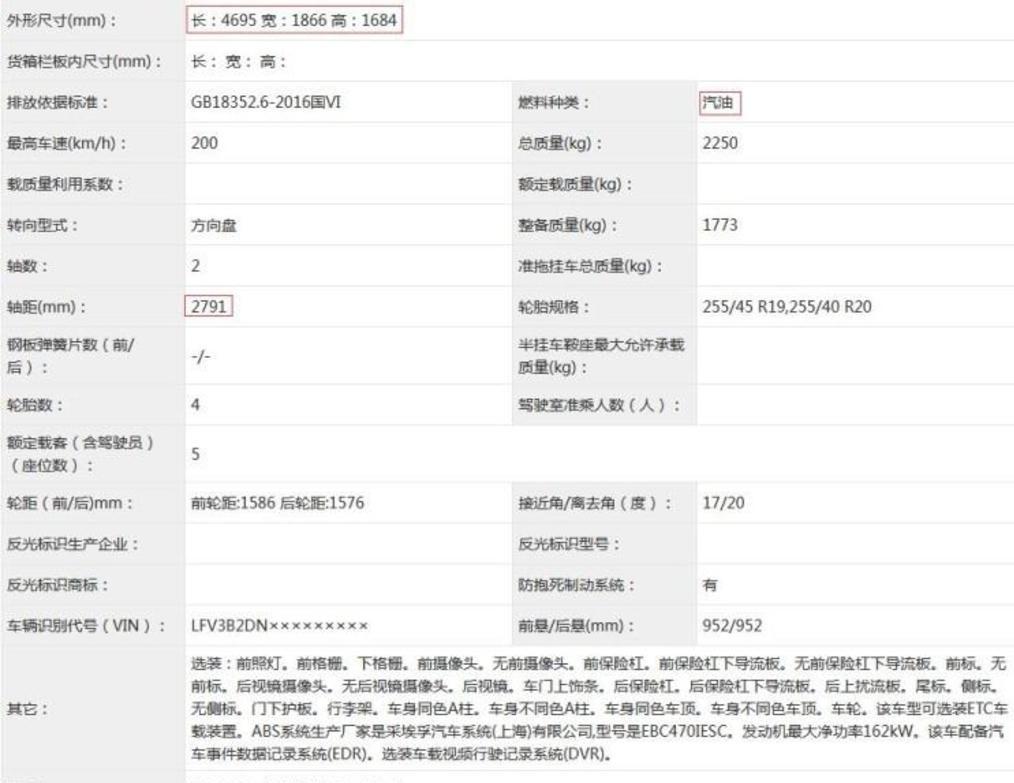Select the steering type value 方向盘
The height and width of the screenshot is (783, 1014).
click(213, 225)
